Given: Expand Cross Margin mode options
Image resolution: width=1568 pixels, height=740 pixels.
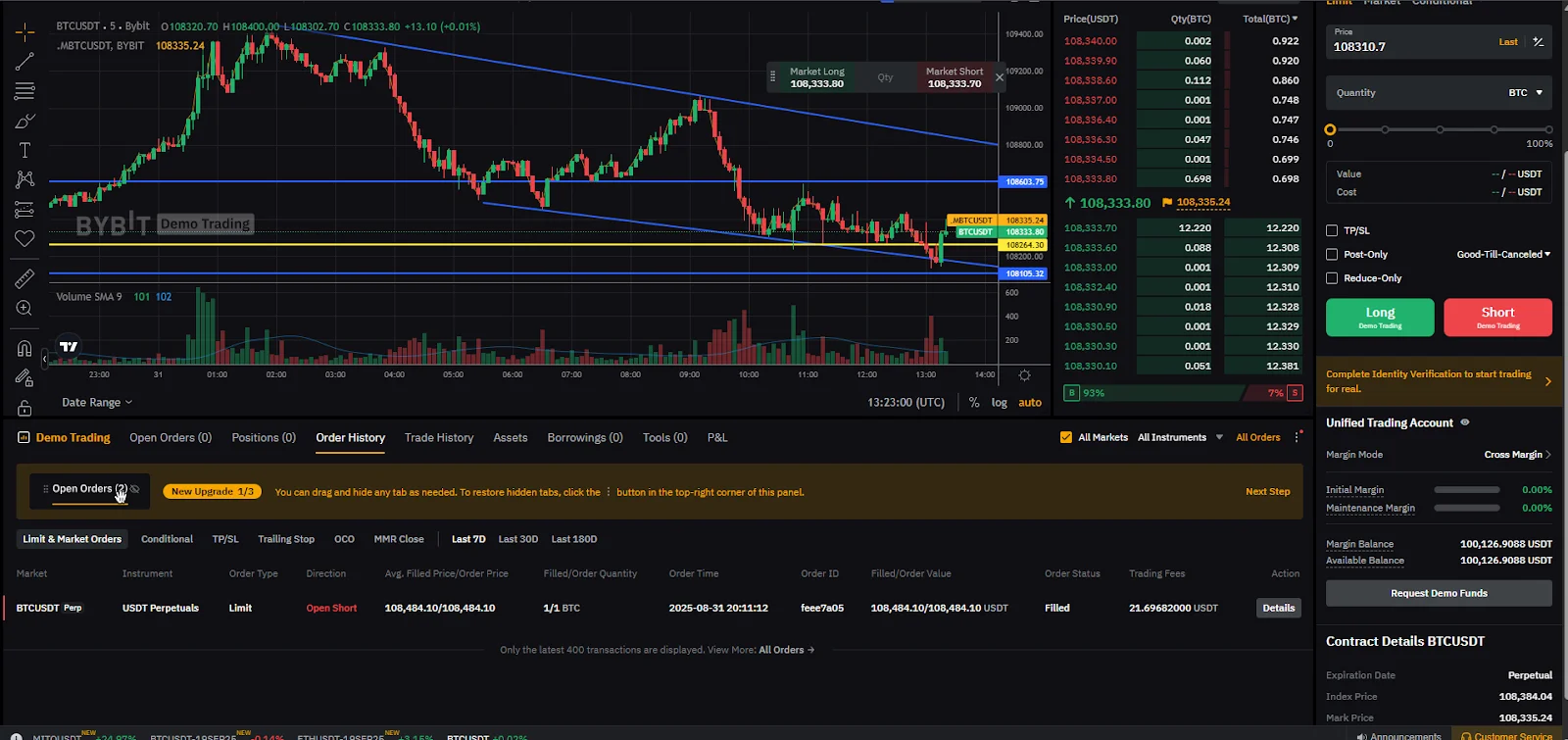Looking at the screenshot, I should tap(1518, 455).
